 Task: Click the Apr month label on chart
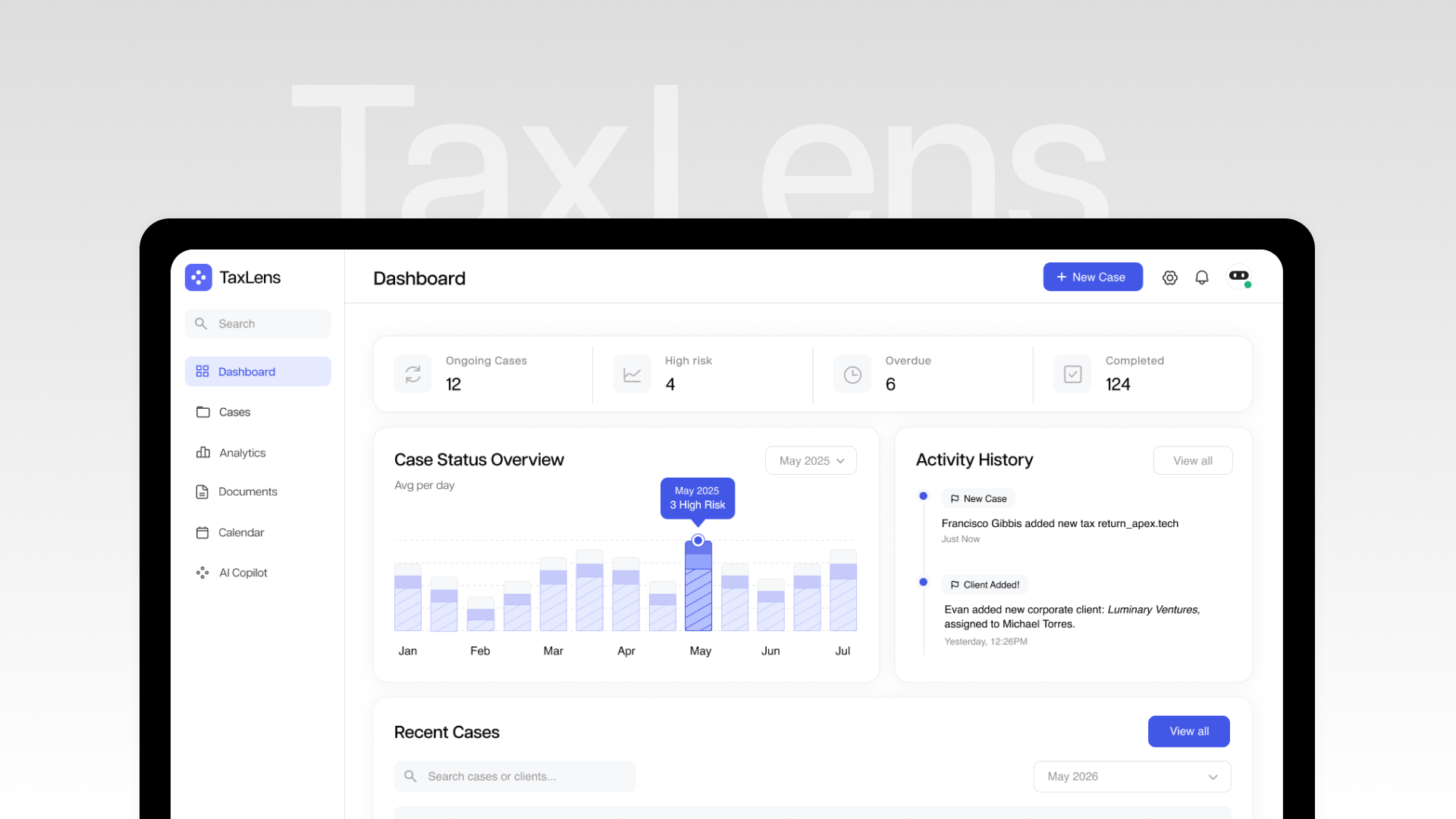tap(626, 651)
